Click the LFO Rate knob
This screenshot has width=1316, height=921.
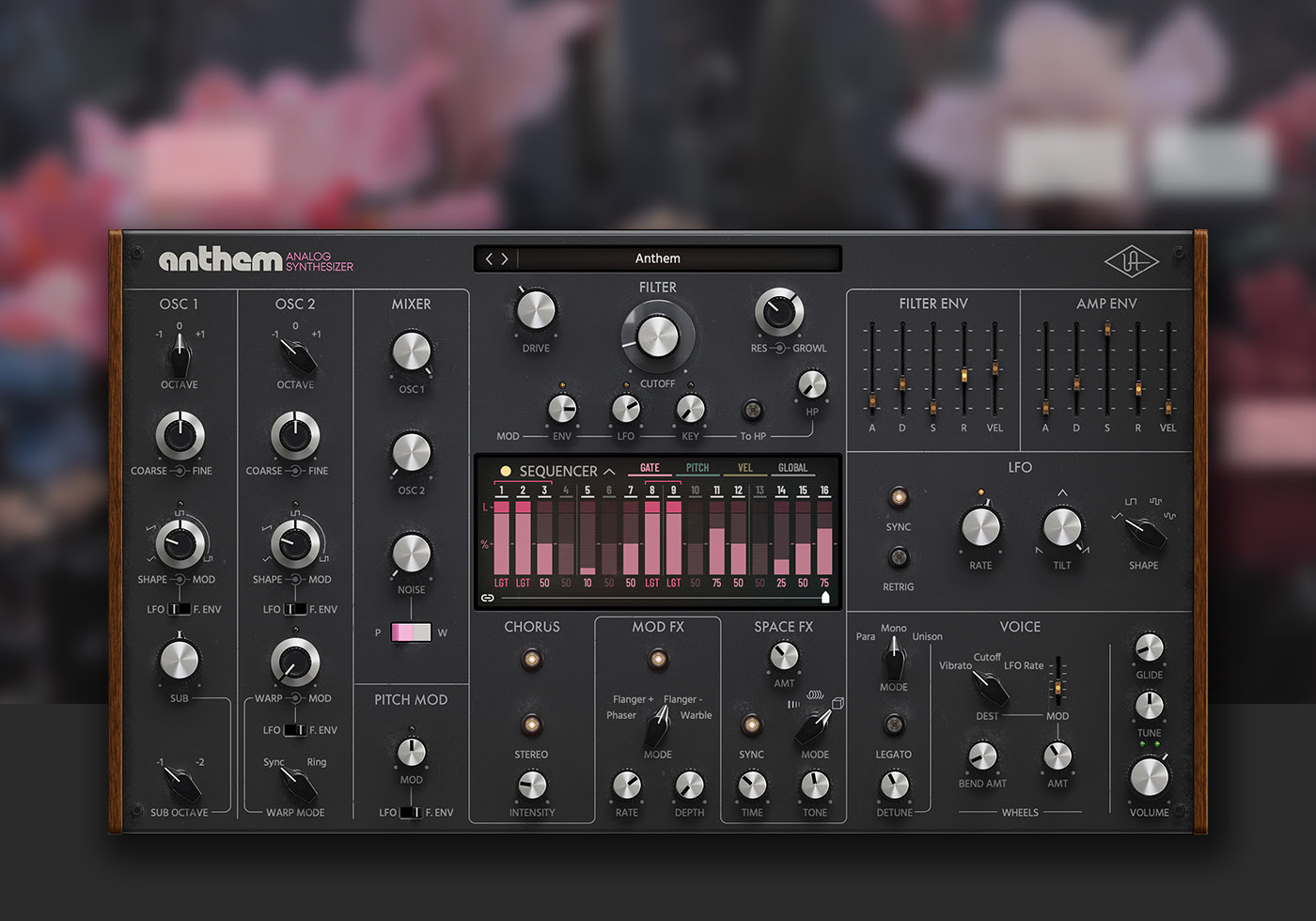point(980,526)
